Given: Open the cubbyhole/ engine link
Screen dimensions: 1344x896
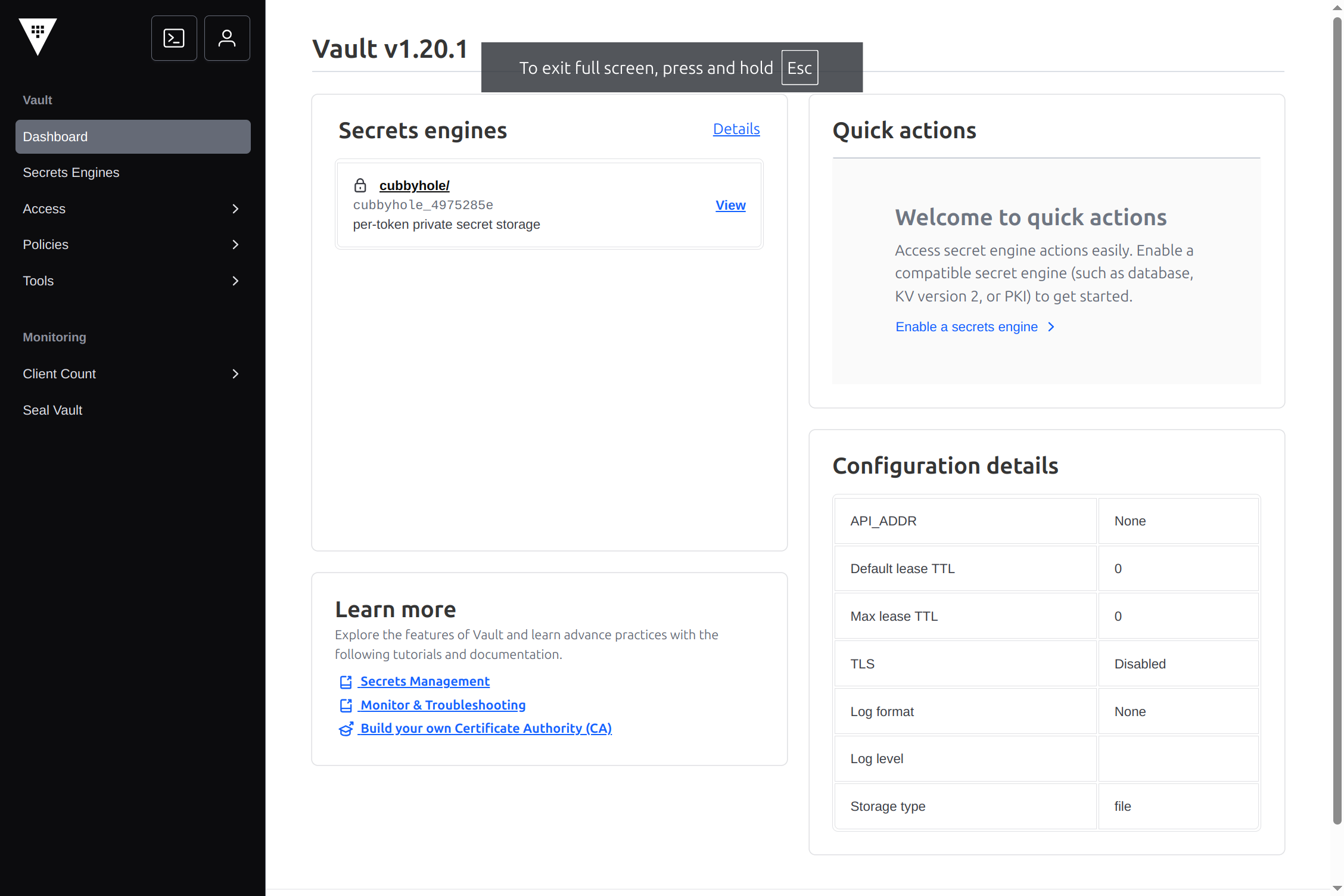Looking at the screenshot, I should point(415,185).
